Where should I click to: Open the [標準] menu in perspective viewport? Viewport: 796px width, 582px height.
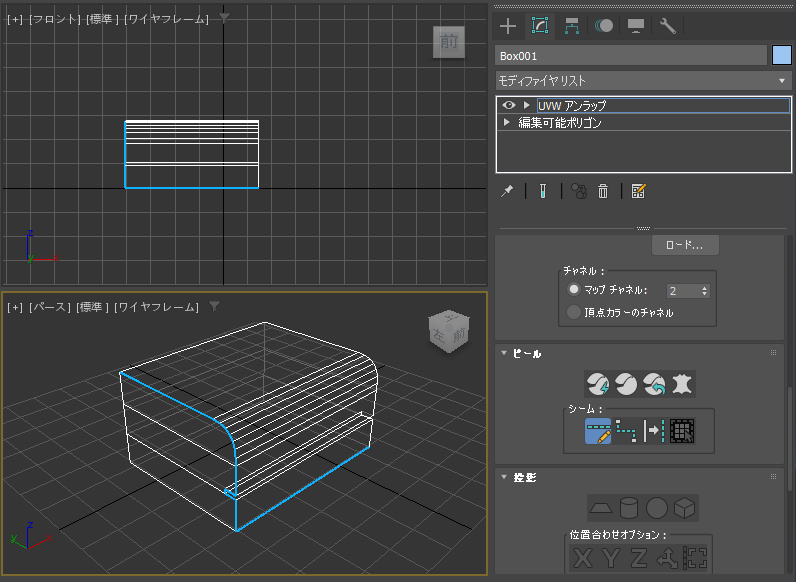(92, 307)
